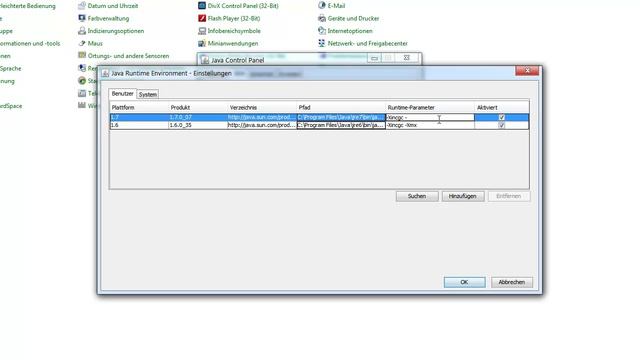Click Verzeichnis column header
Viewport: 640px width, 360px height.
point(262,107)
